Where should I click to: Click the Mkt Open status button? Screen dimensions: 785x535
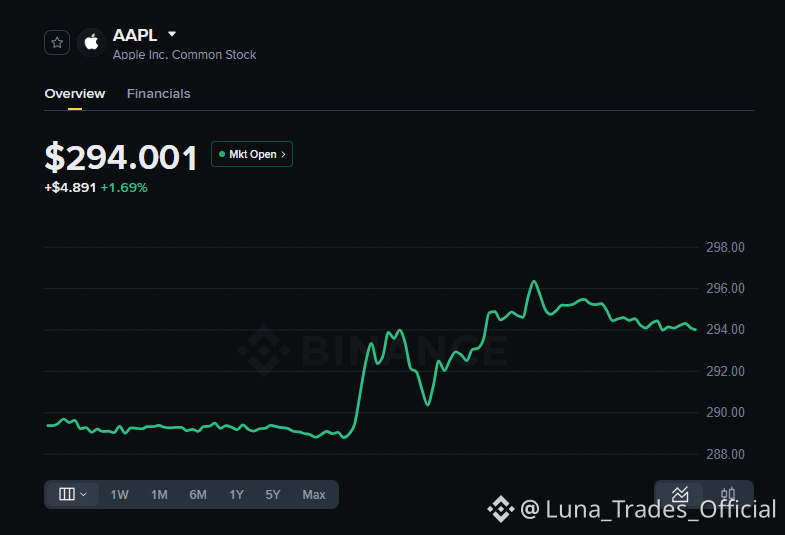click(252, 154)
